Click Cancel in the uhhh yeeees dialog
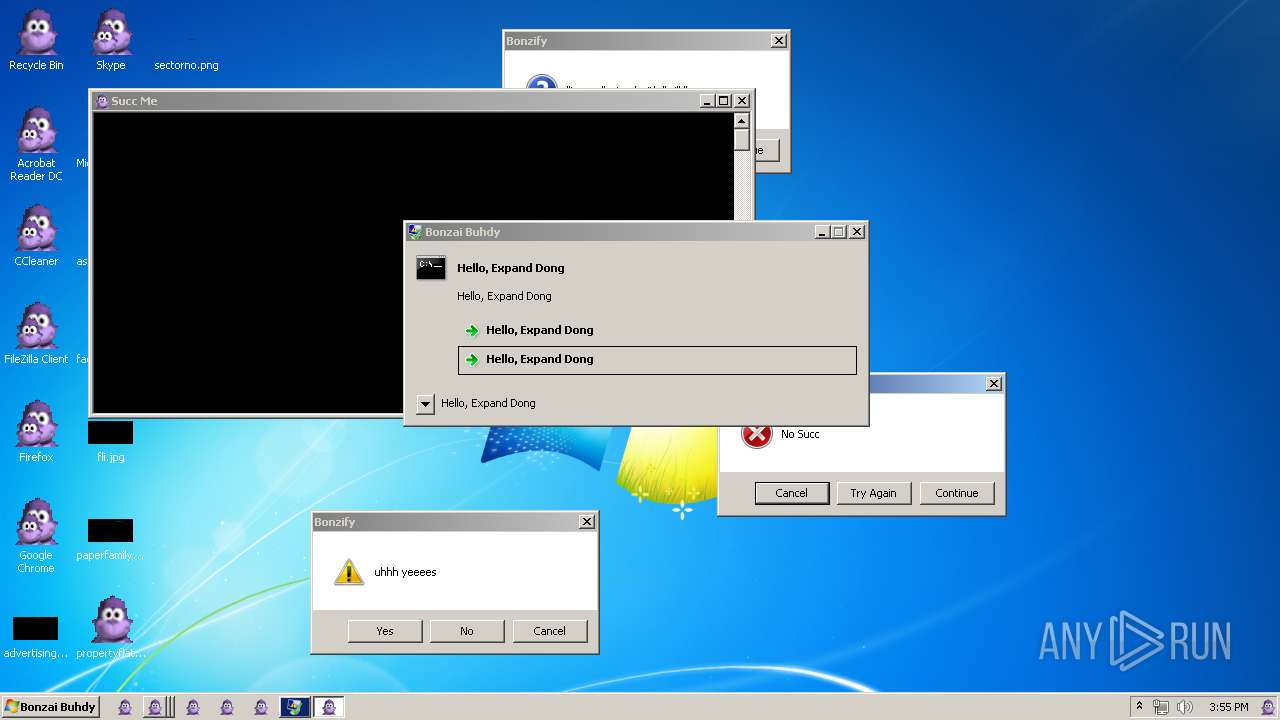 point(549,631)
